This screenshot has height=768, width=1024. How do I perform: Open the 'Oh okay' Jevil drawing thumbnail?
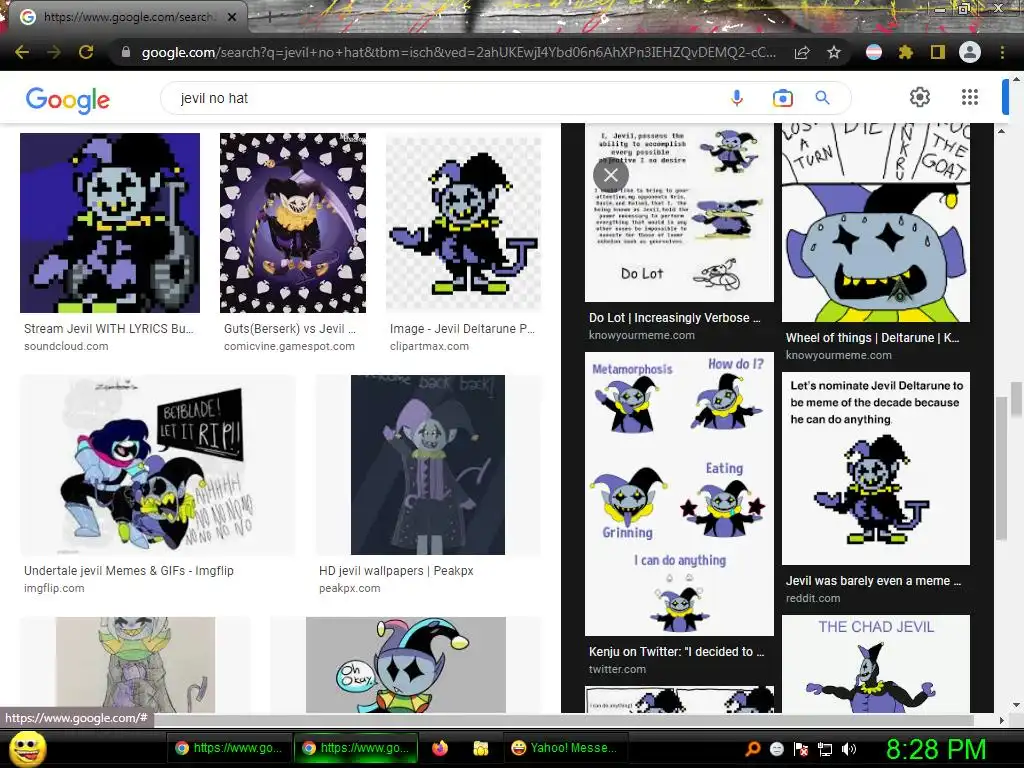coord(406,665)
